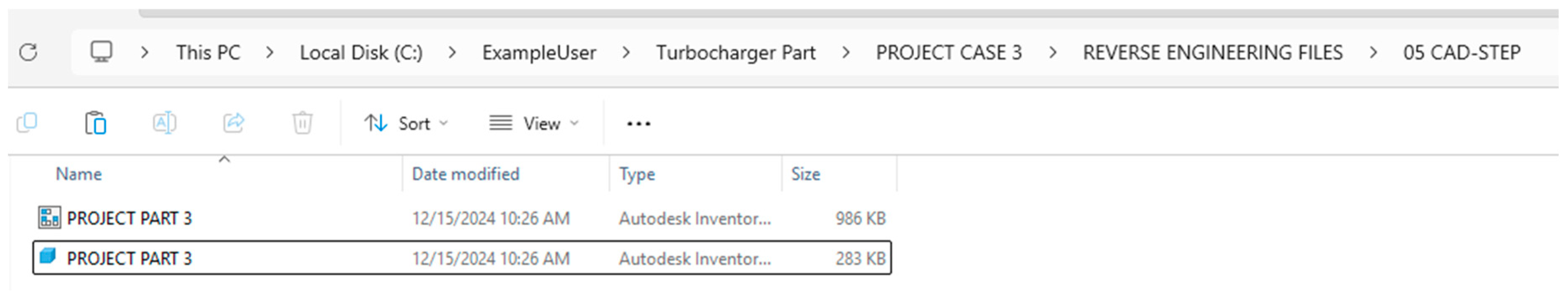
Task: Click the Rename icon in toolbar
Action: click(164, 124)
